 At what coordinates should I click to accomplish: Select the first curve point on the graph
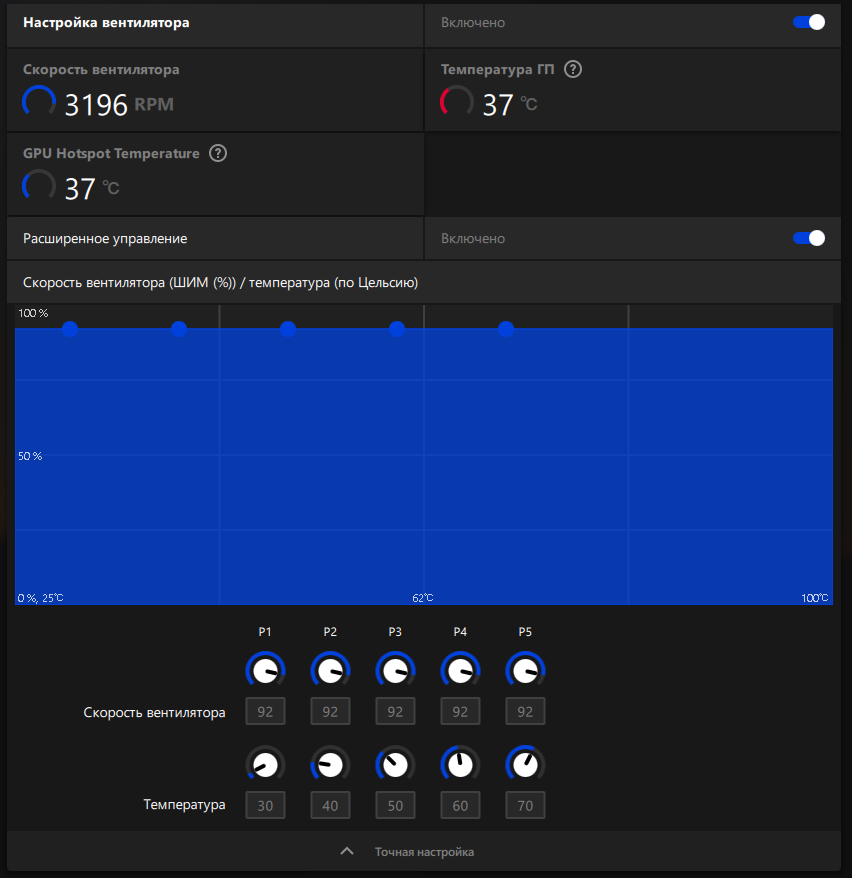click(x=70, y=329)
